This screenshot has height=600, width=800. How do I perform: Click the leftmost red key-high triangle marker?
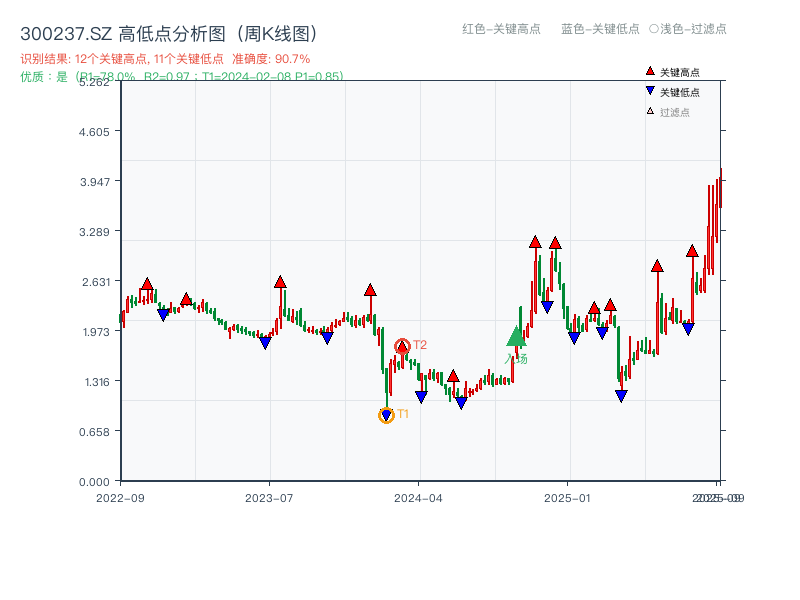(146, 285)
